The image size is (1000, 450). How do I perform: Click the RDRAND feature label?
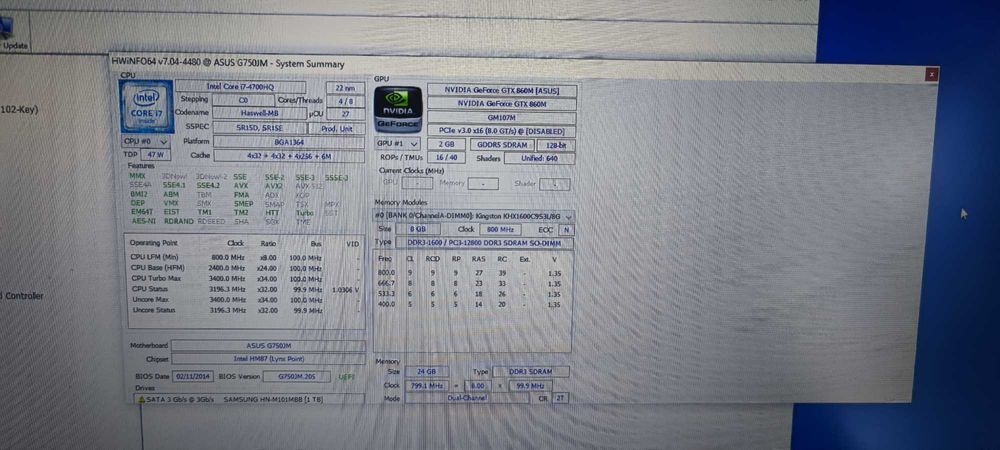coord(177,221)
